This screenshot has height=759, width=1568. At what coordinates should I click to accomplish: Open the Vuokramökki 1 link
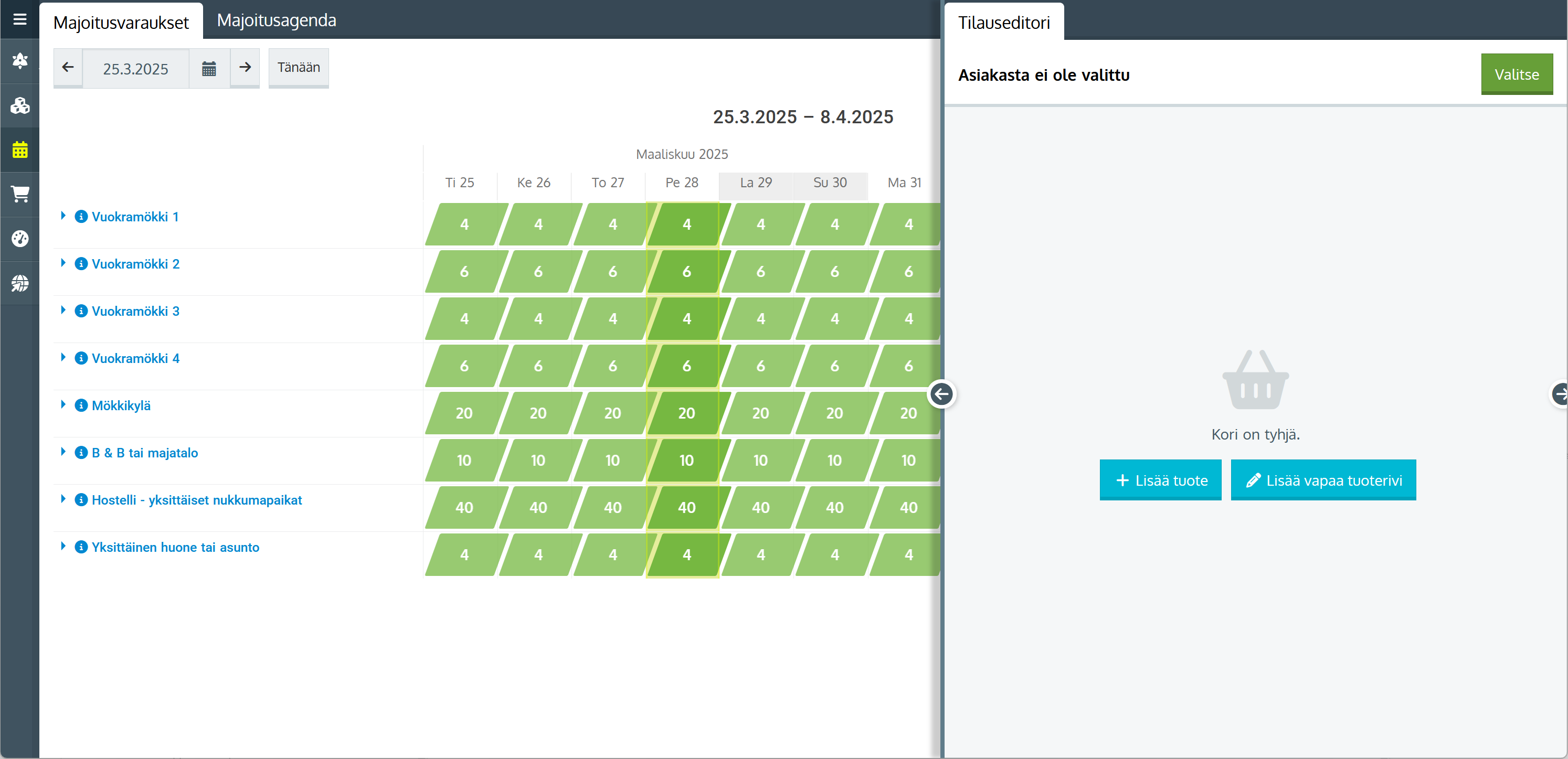135,217
